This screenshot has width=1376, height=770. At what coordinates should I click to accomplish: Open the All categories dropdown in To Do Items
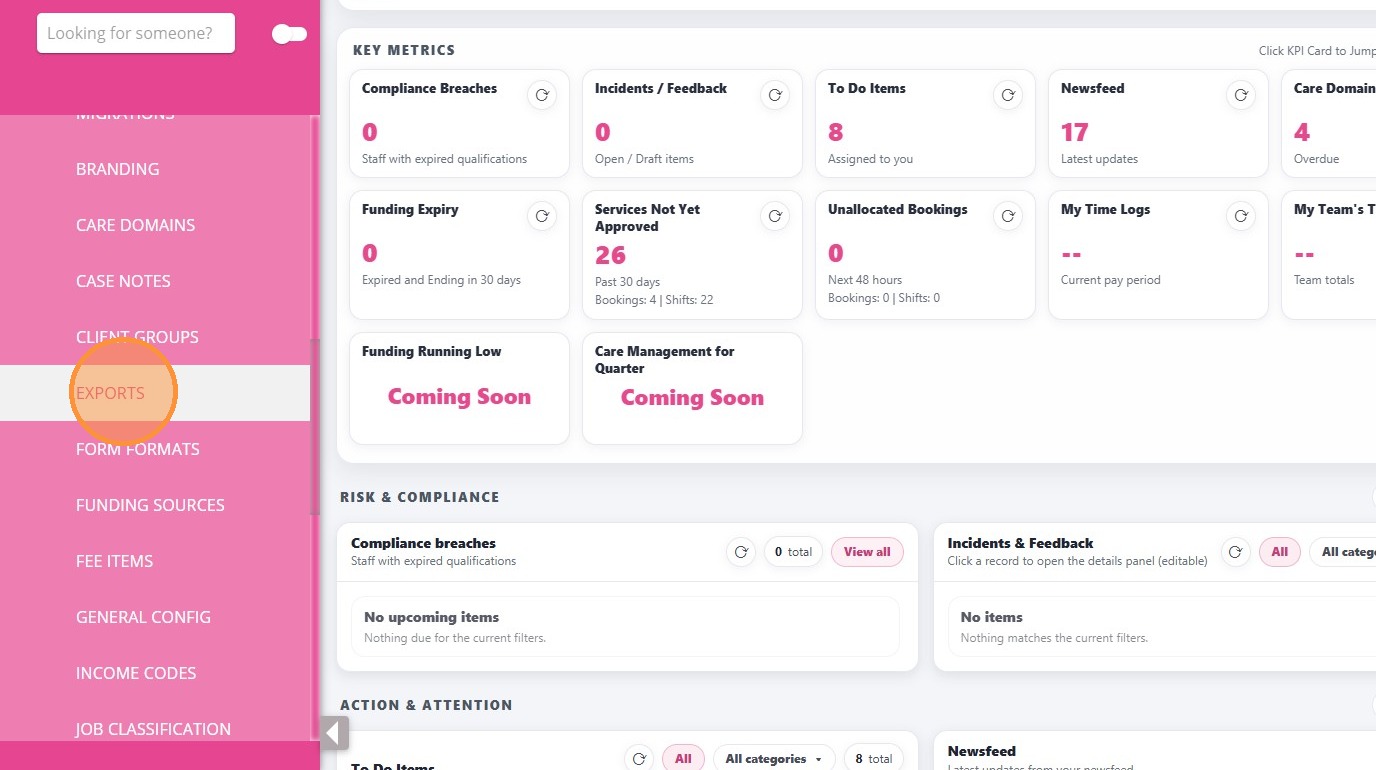click(x=774, y=758)
